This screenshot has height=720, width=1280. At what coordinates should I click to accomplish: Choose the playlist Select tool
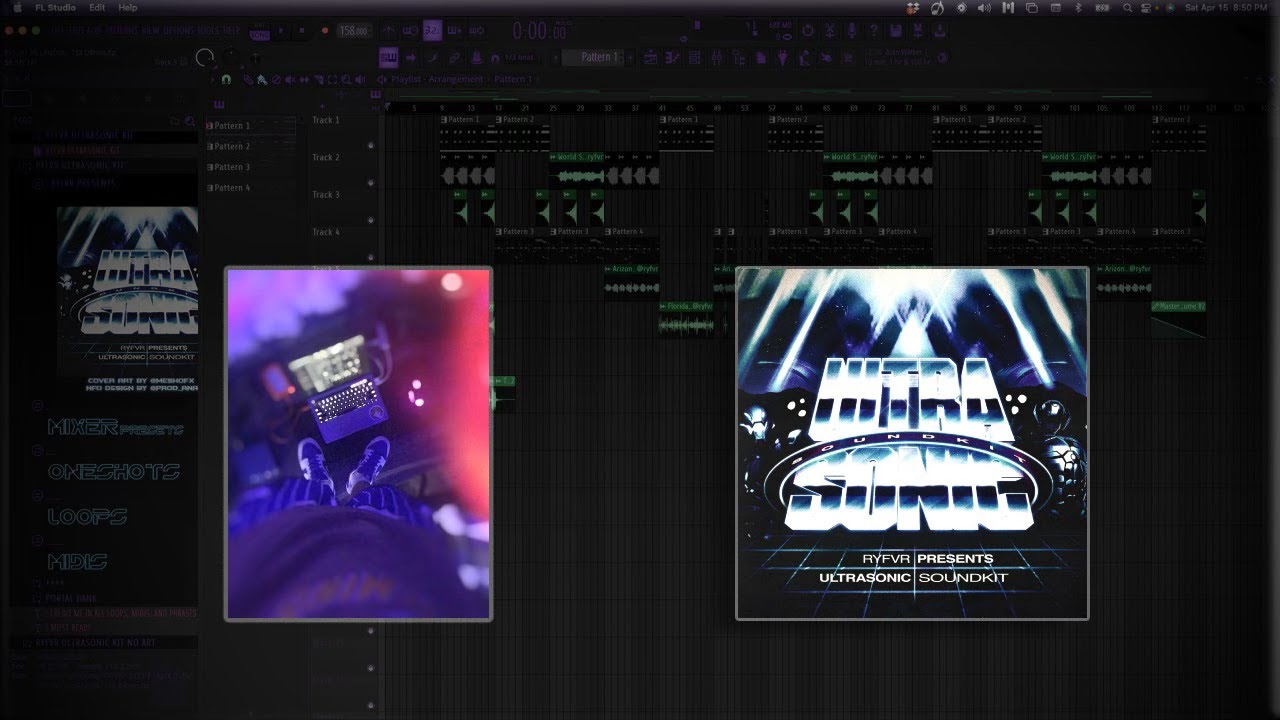tap(332, 79)
